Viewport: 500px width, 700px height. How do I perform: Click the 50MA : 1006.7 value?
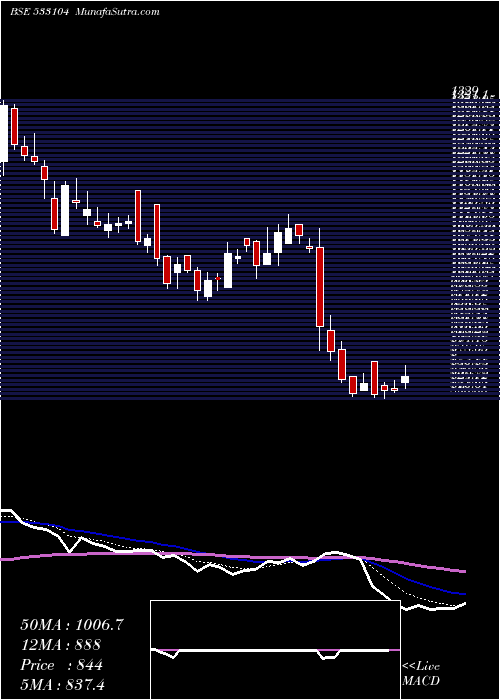click(71, 625)
